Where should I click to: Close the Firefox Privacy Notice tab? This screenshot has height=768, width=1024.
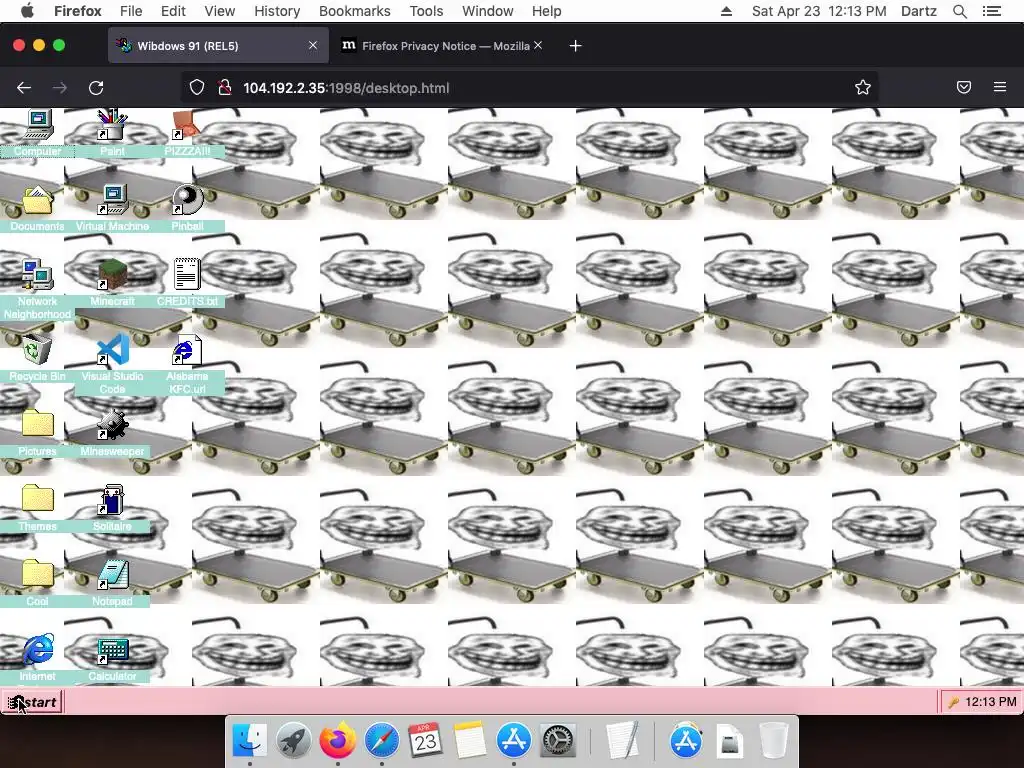(537, 45)
